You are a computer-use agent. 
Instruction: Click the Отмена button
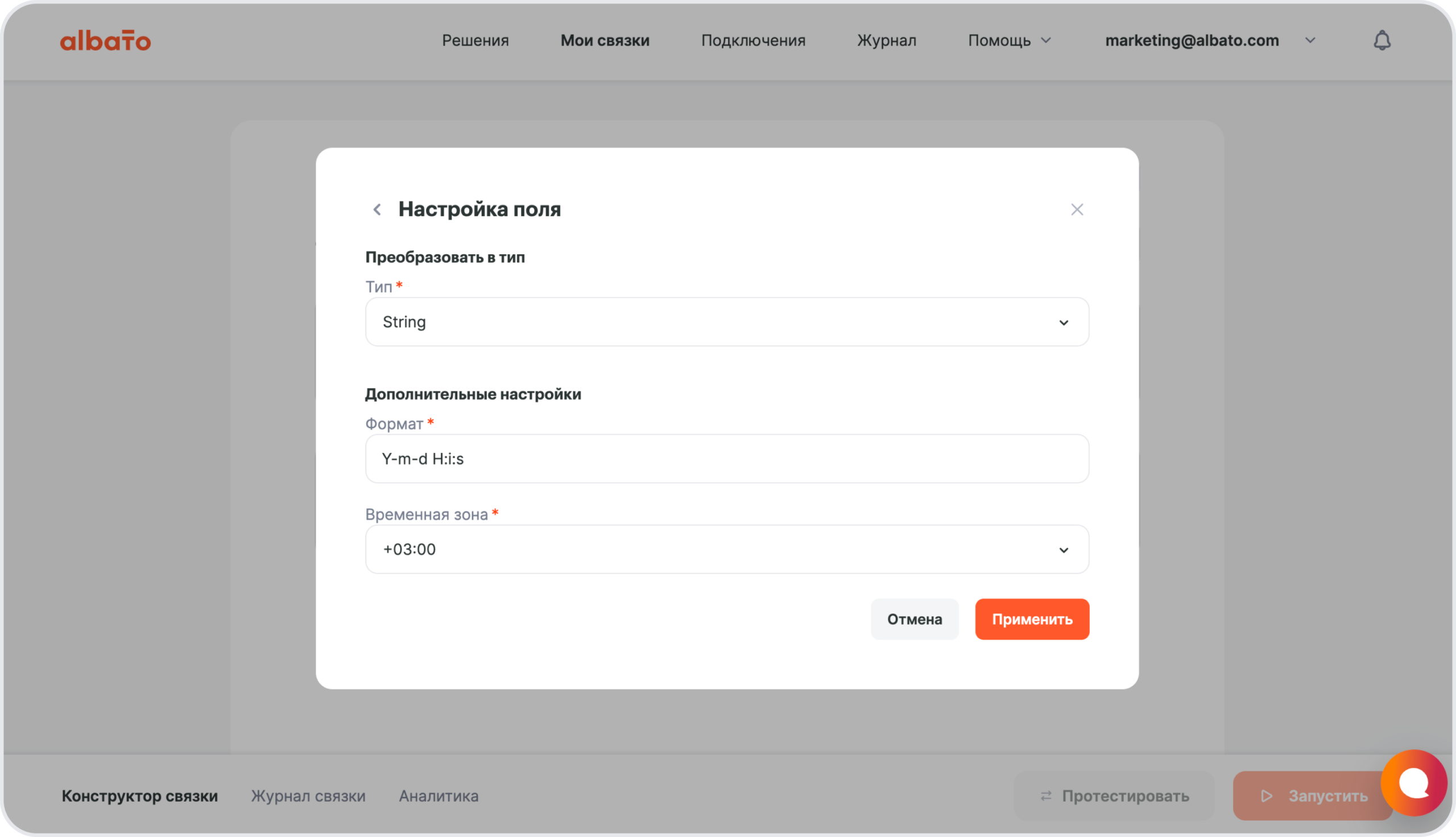coord(914,619)
